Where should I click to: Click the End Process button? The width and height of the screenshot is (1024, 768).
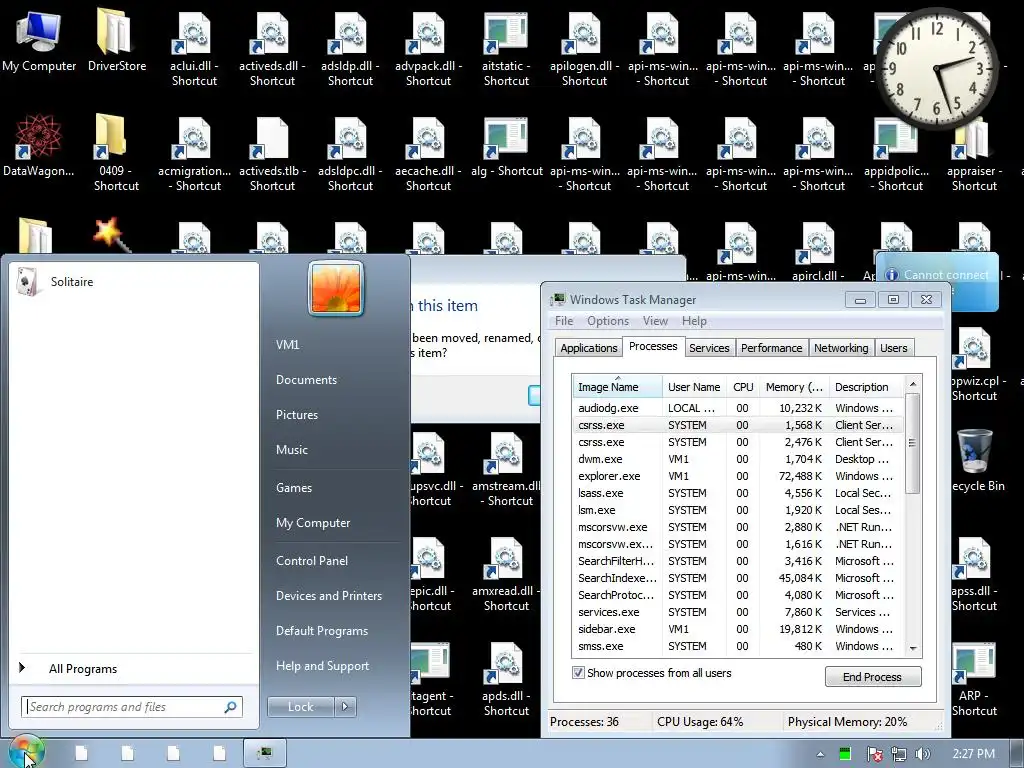(x=872, y=677)
